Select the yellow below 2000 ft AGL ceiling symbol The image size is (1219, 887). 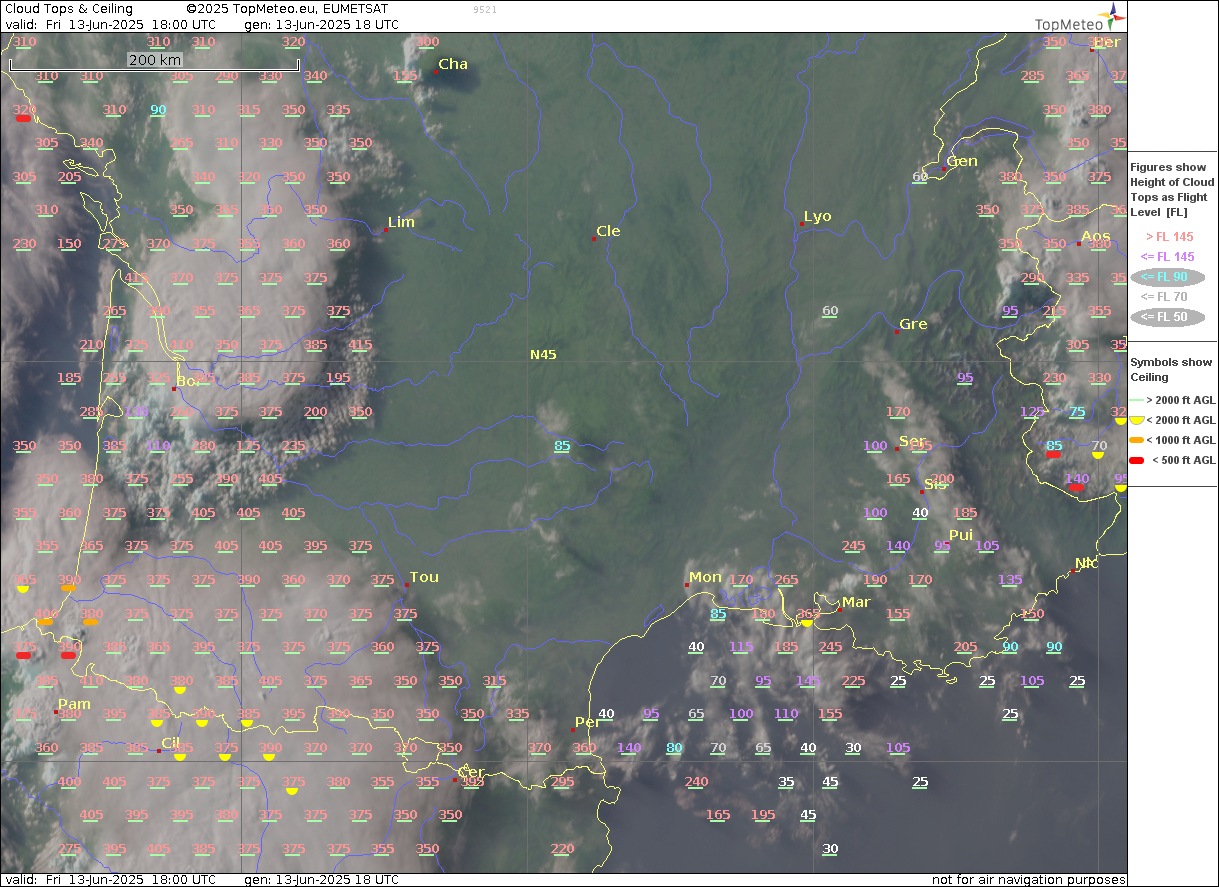point(1138,420)
